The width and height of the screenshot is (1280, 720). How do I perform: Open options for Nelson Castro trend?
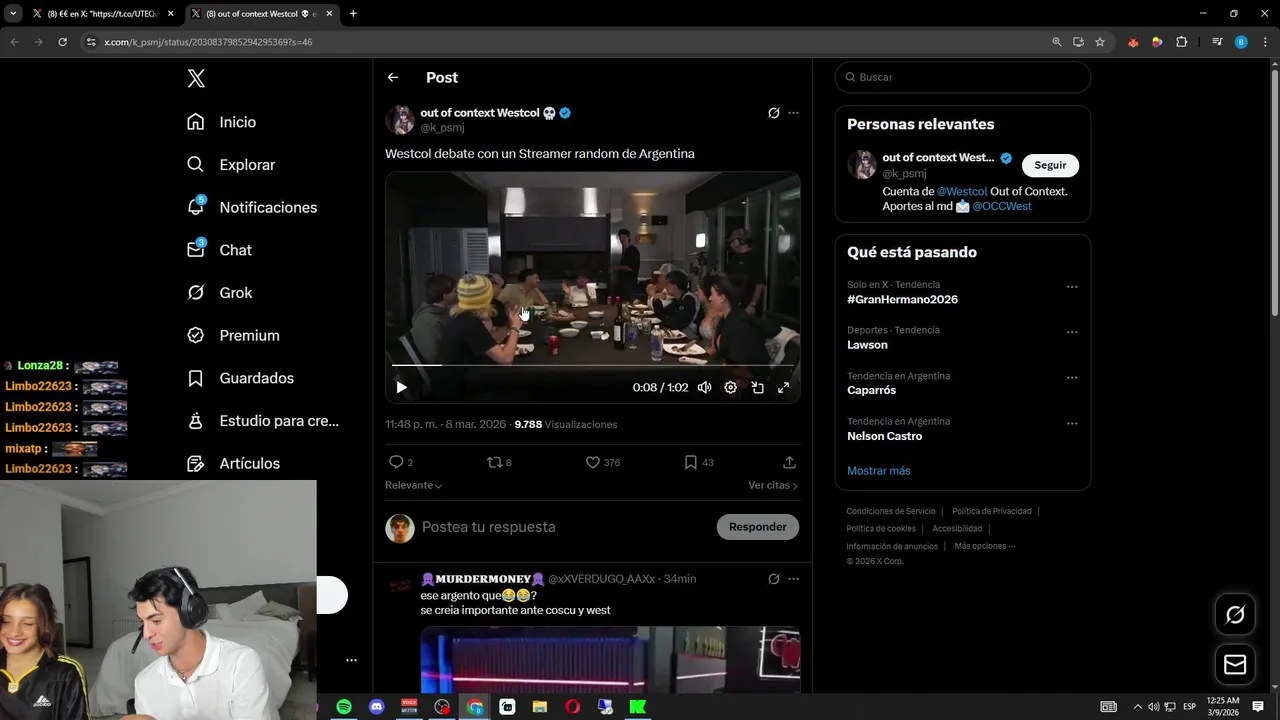(1072, 423)
